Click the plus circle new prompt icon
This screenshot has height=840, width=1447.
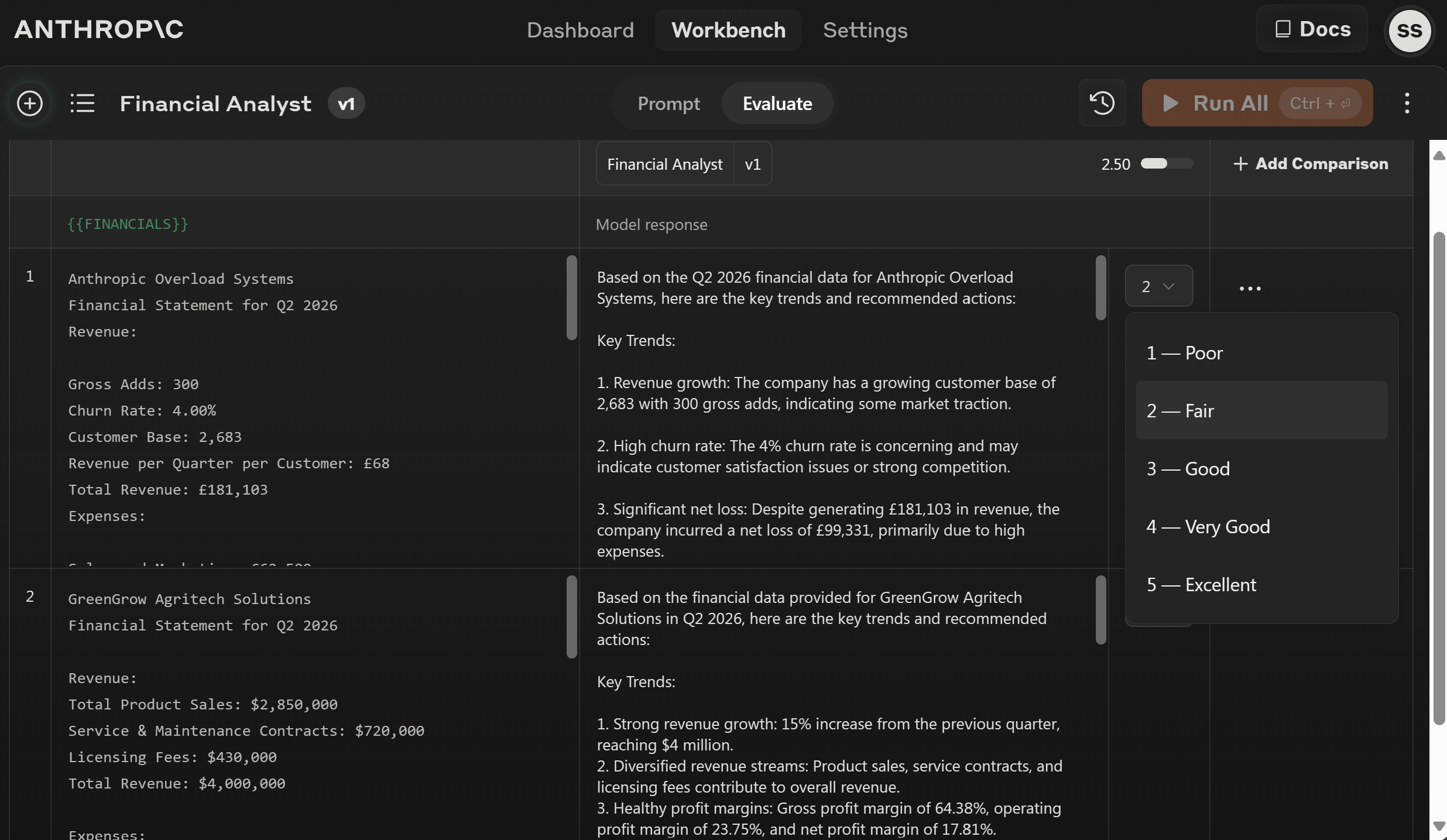tap(30, 104)
